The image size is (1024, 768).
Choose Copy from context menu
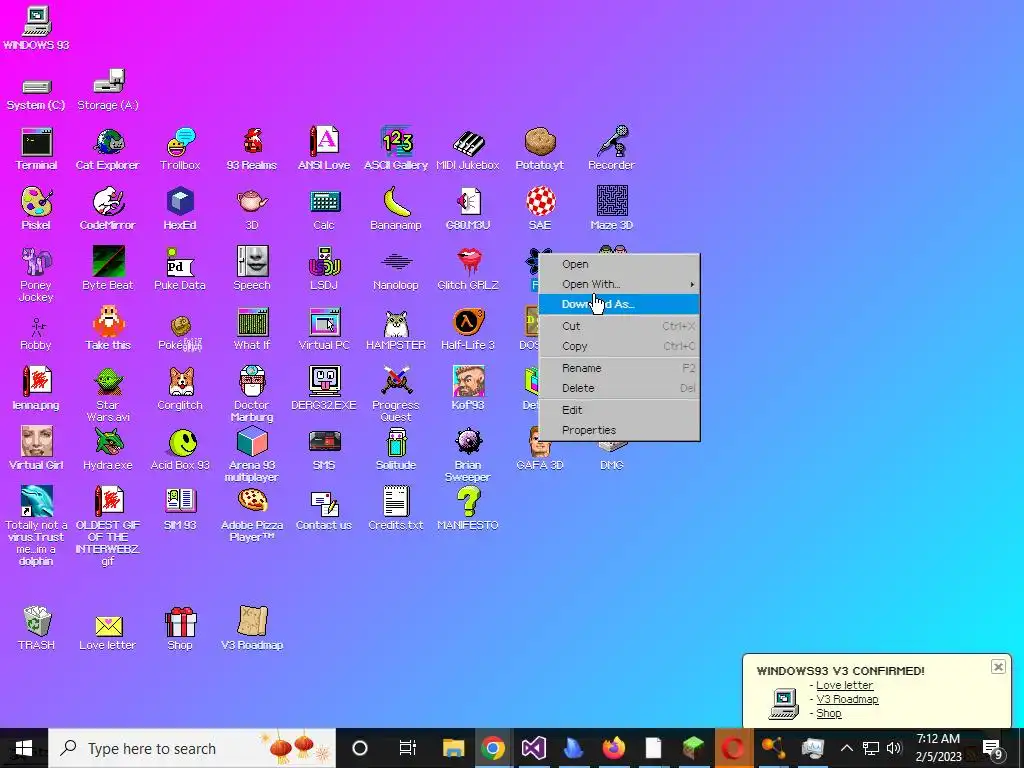pos(619,346)
